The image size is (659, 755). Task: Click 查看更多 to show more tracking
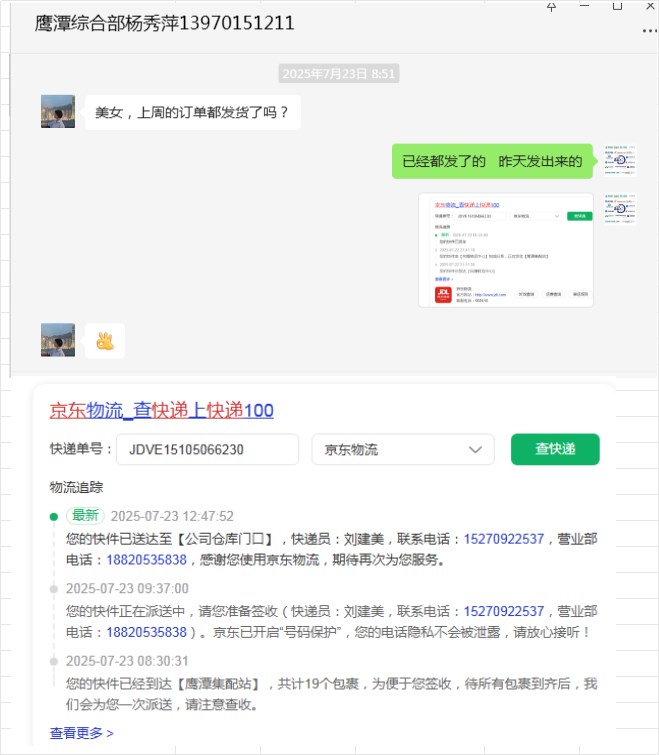81,733
